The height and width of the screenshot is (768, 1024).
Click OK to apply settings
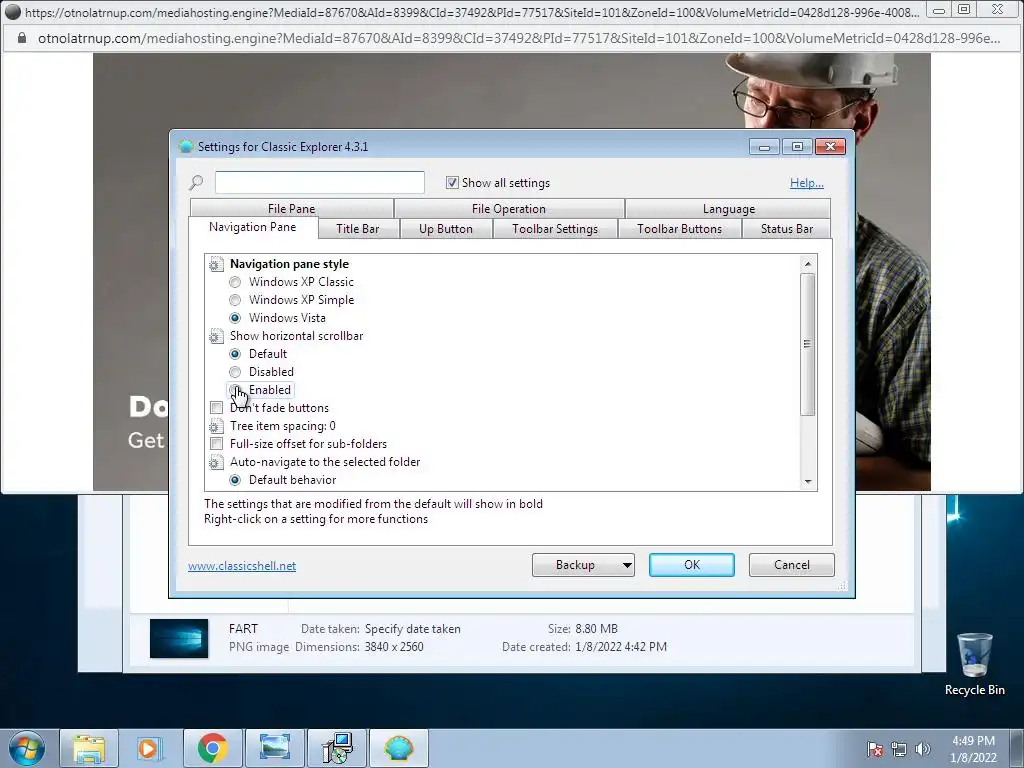(692, 565)
